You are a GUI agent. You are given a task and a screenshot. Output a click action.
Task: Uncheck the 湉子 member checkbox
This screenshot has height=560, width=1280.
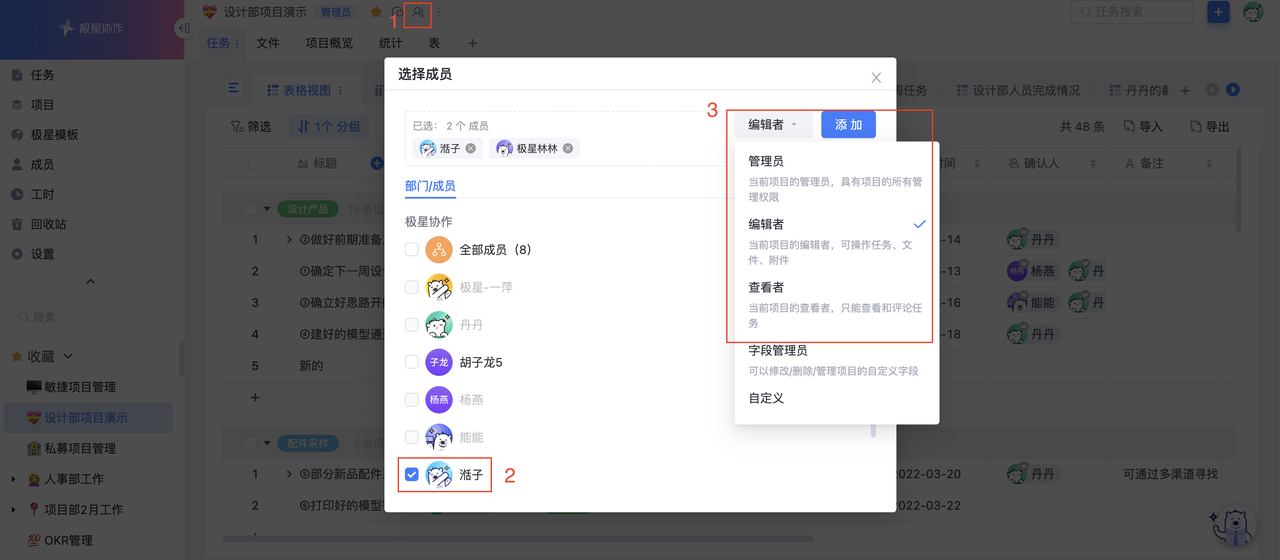pos(412,475)
